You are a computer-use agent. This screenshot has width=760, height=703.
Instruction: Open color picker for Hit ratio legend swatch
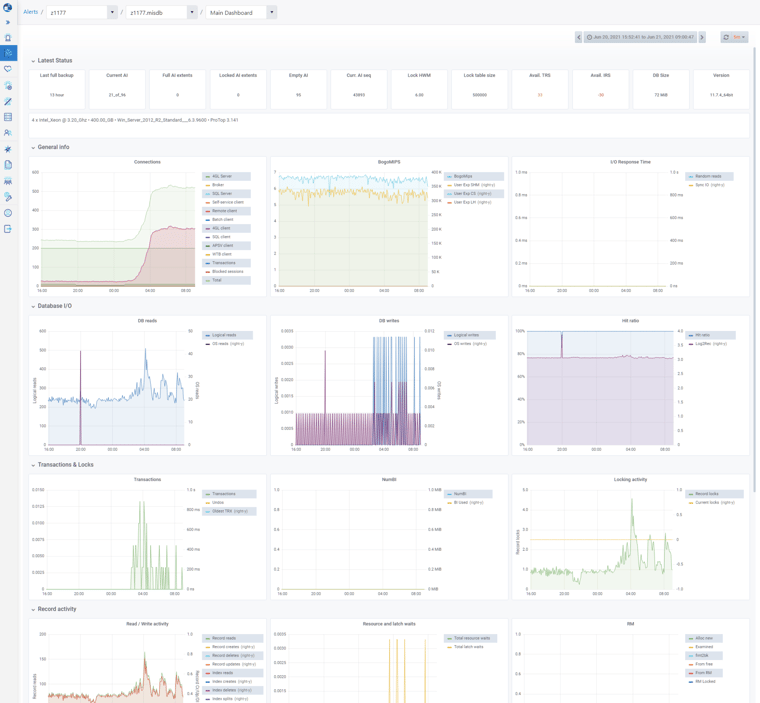pos(691,335)
